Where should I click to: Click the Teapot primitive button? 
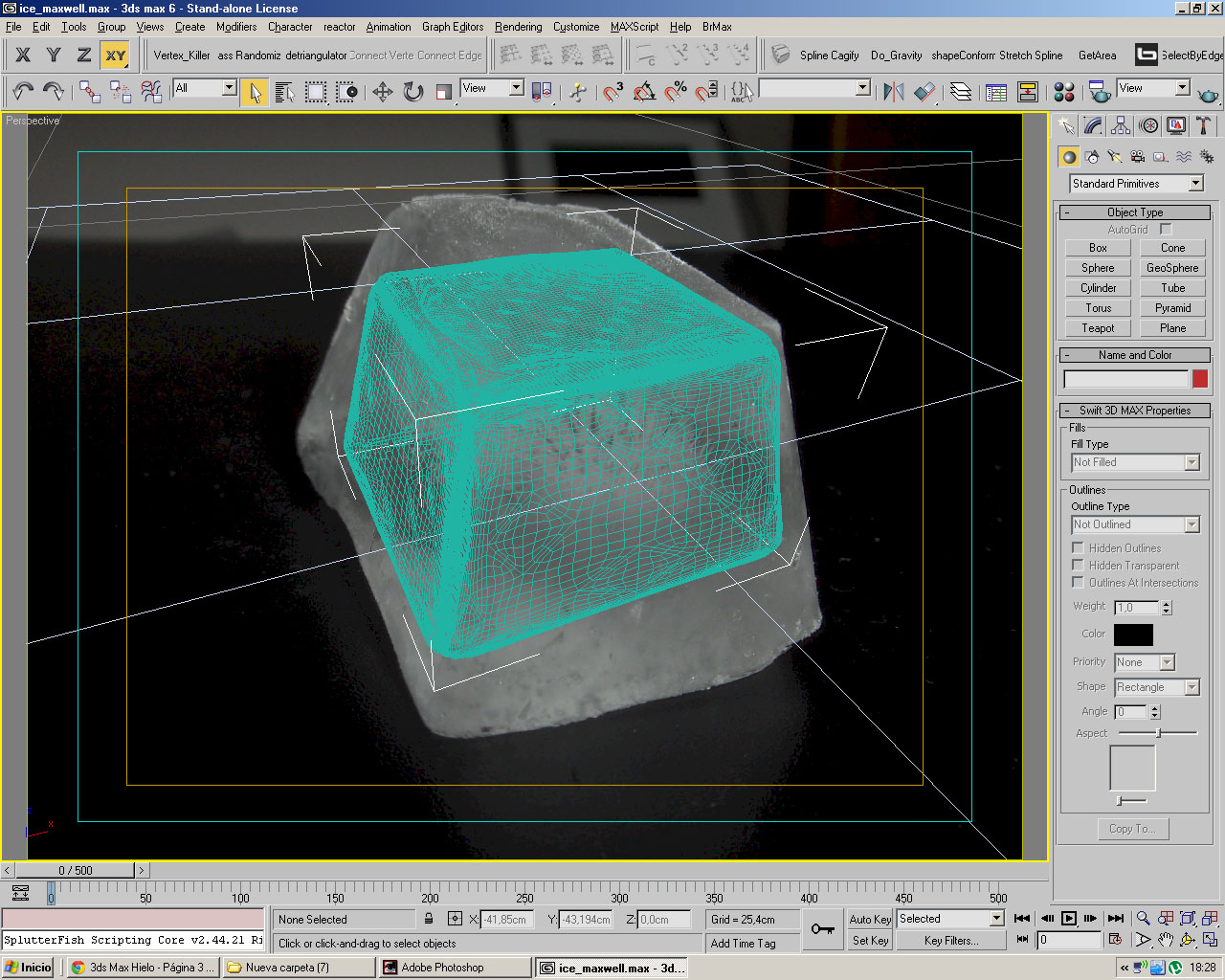tap(1098, 328)
